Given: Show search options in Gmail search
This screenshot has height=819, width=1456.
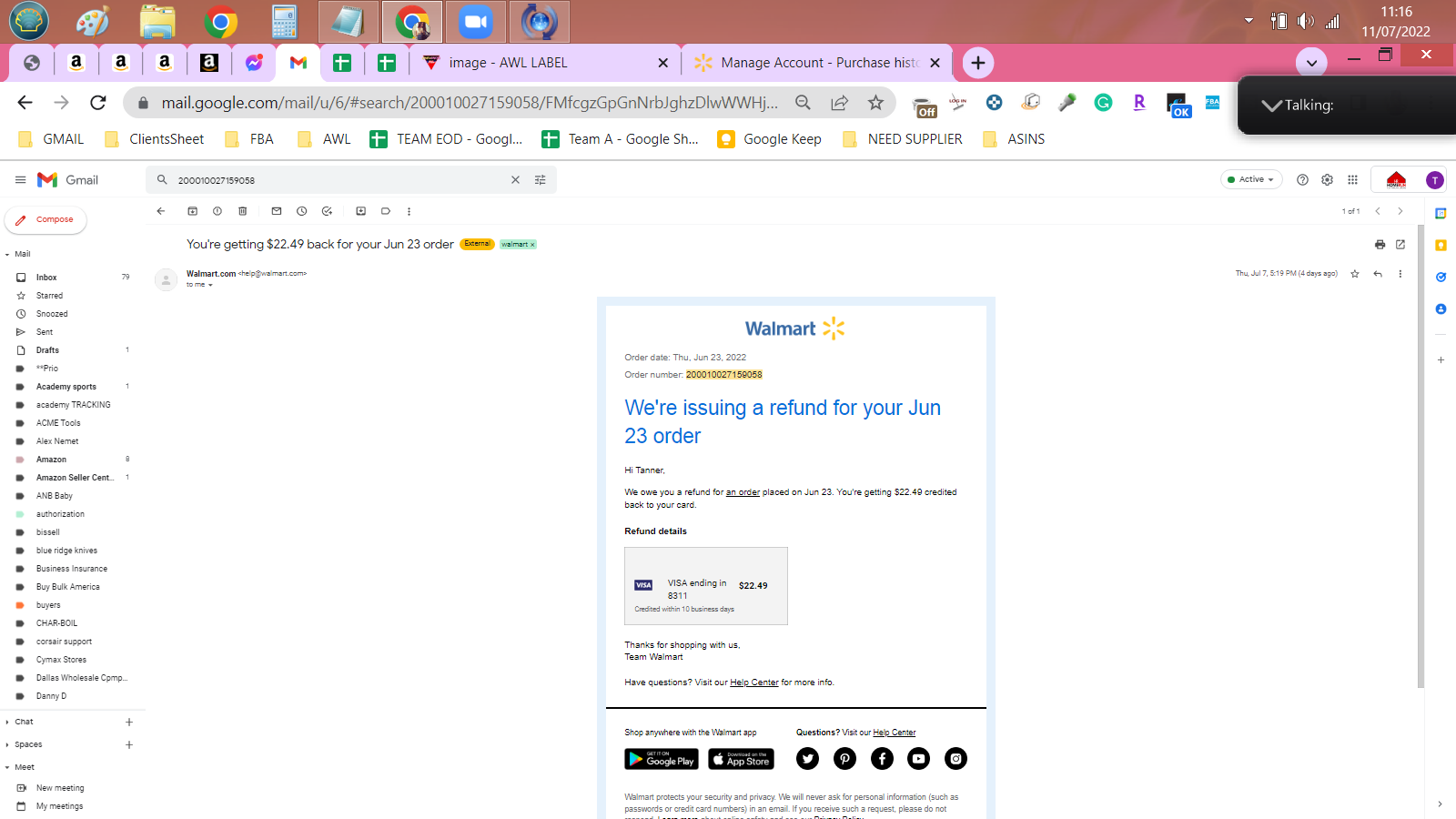Looking at the screenshot, I should pyautogui.click(x=541, y=180).
